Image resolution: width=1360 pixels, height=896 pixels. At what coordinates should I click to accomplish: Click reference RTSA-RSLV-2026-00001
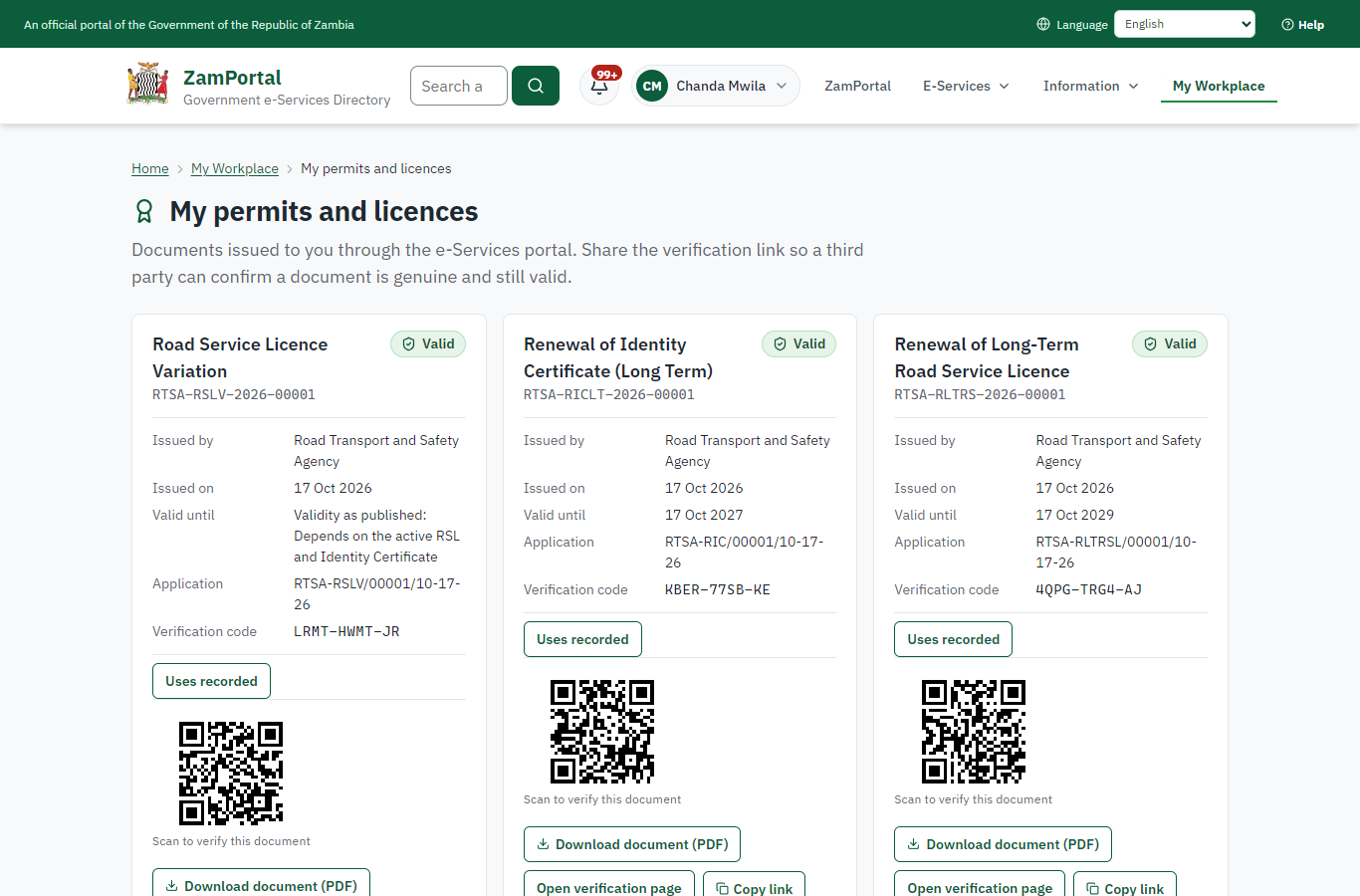[234, 394]
